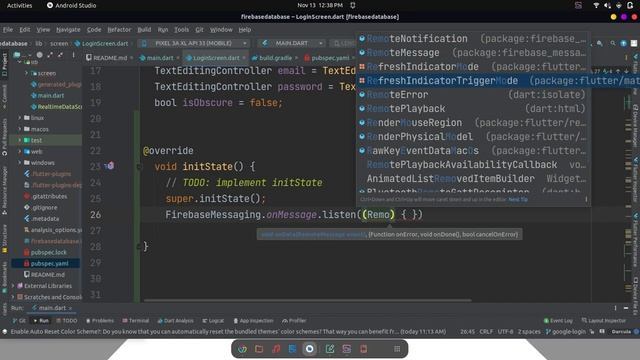Select pubspec.lock in project tree
This screenshot has width=640, height=360.
[x=48, y=252]
